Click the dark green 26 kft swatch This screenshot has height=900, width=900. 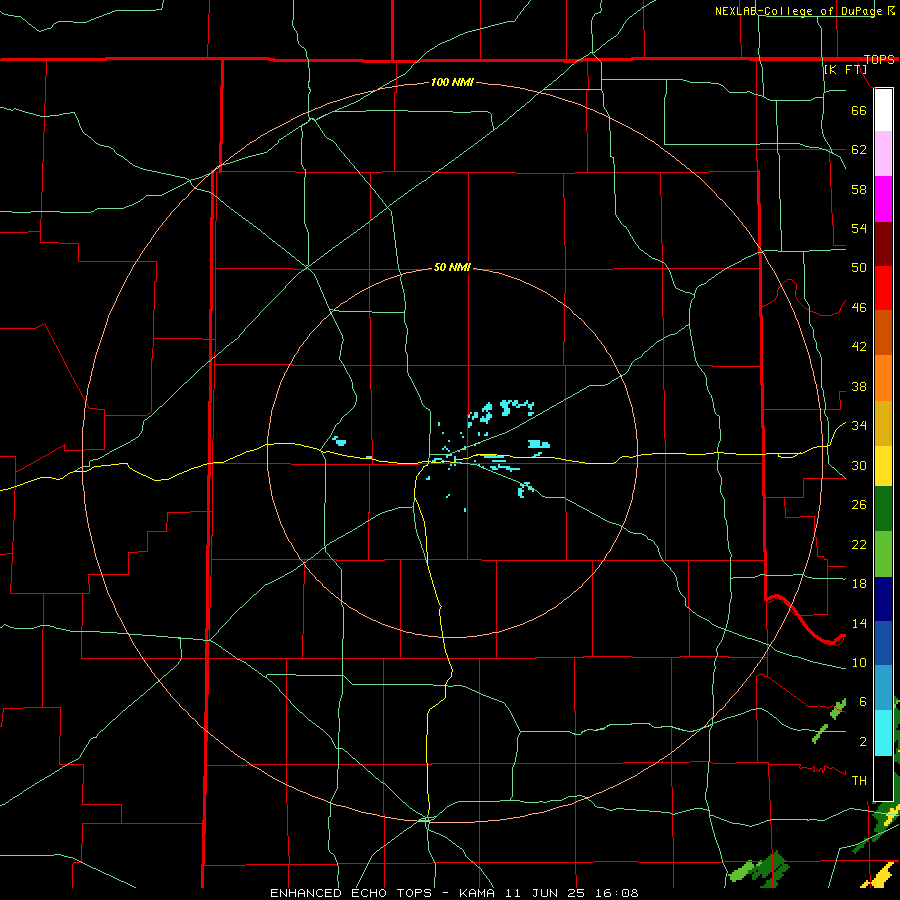point(883,509)
